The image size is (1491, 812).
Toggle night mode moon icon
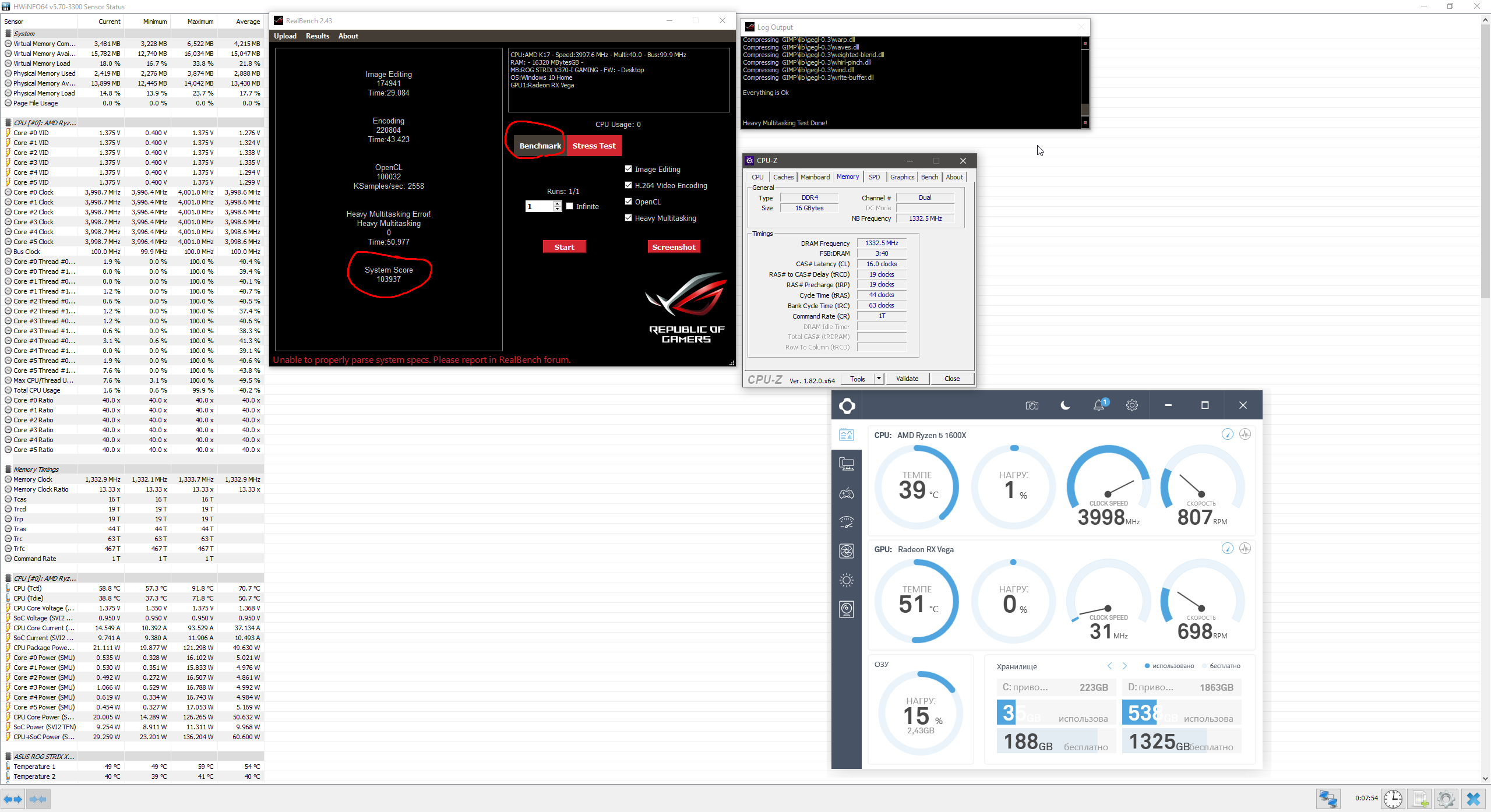[1065, 405]
